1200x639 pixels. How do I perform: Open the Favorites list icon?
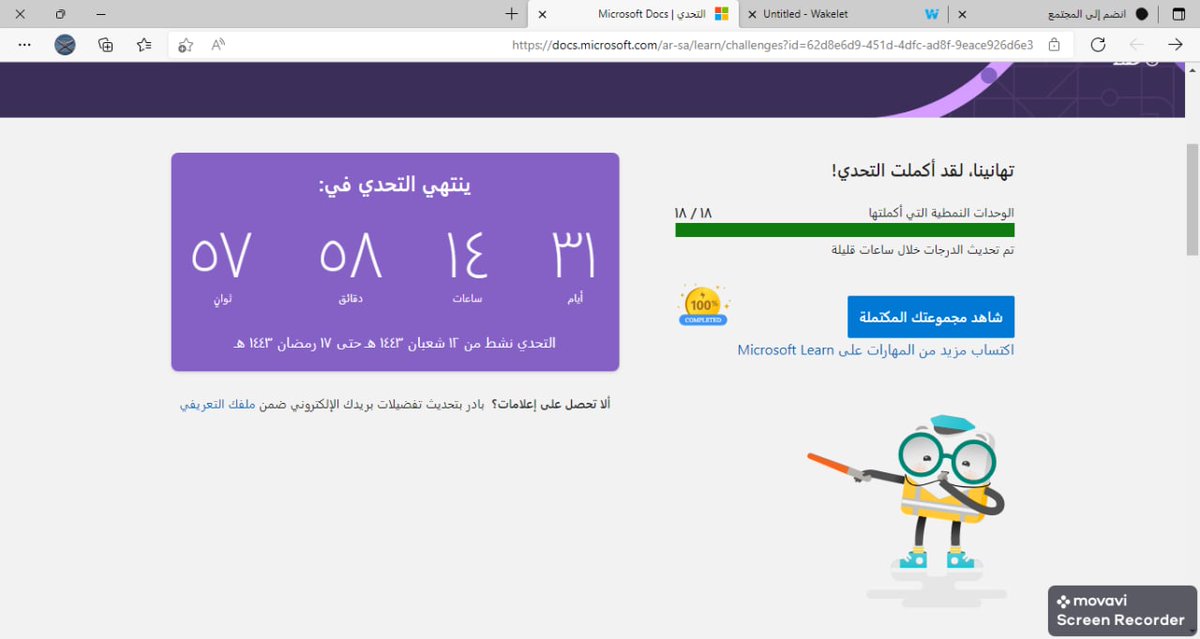pyautogui.click(x=145, y=45)
